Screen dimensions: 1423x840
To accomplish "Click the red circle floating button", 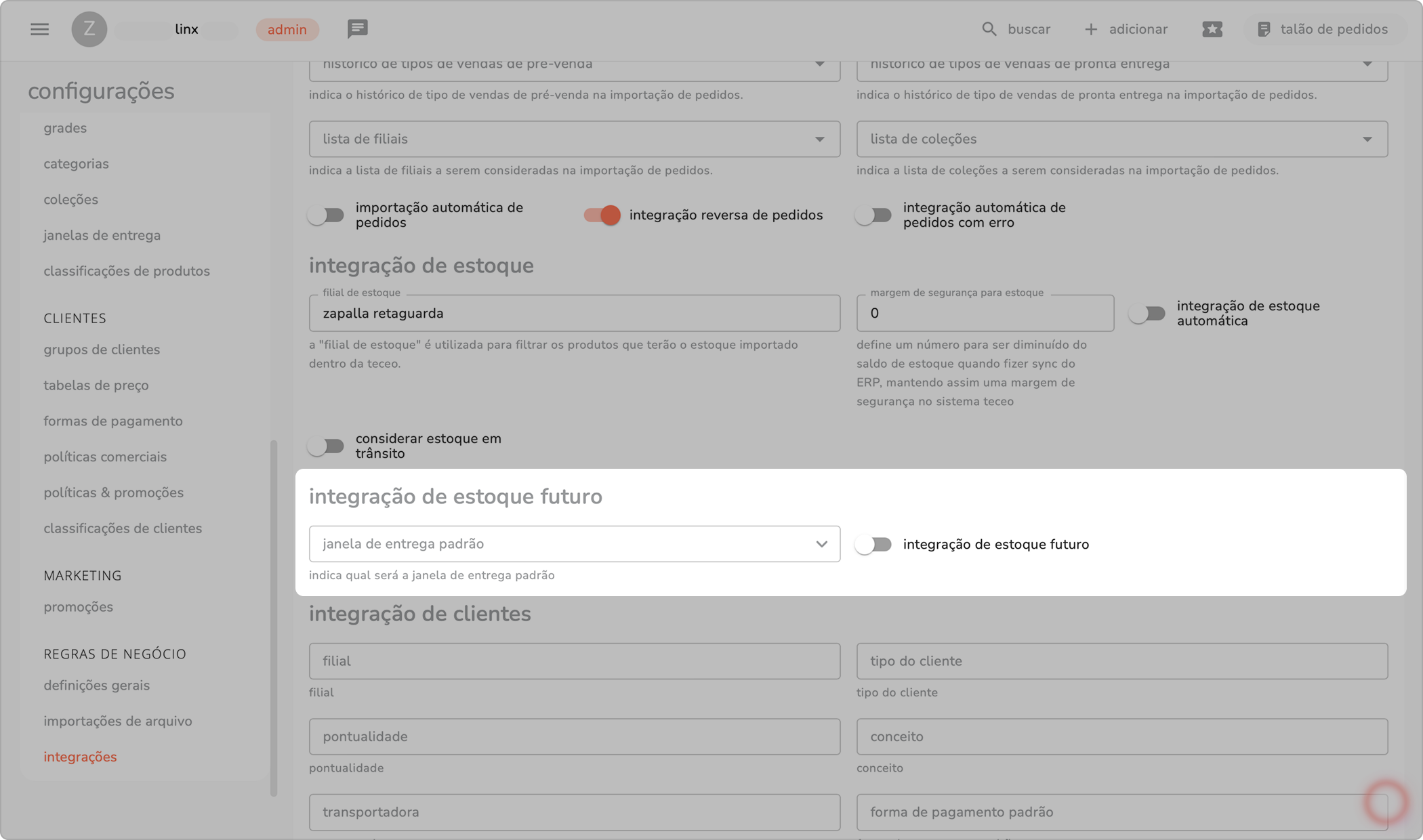I will coord(1386,801).
